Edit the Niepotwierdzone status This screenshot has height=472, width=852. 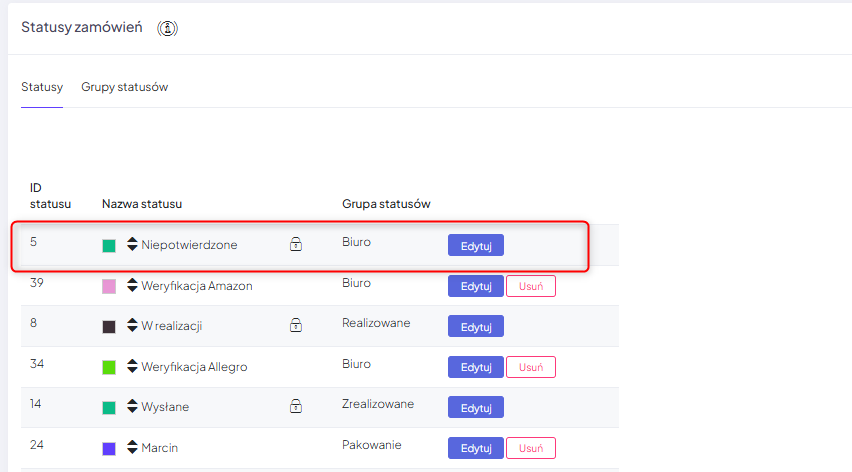pyautogui.click(x=475, y=245)
